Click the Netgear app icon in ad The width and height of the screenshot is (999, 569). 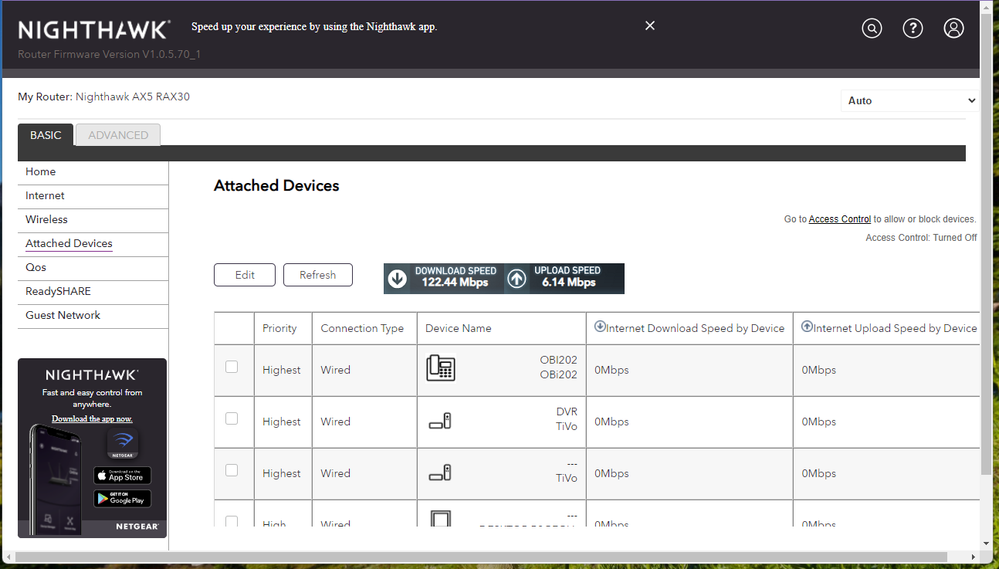(122, 443)
